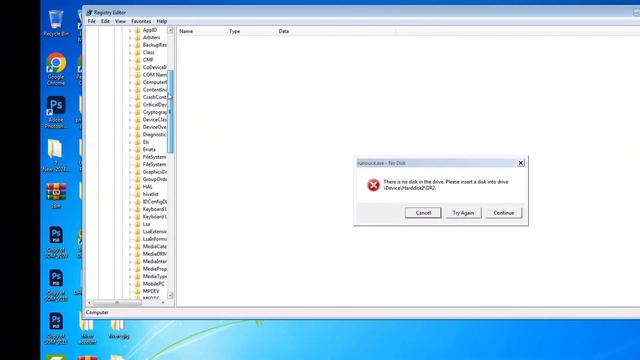
Task: Select the DeviceOverrides key name
Action: (155, 127)
